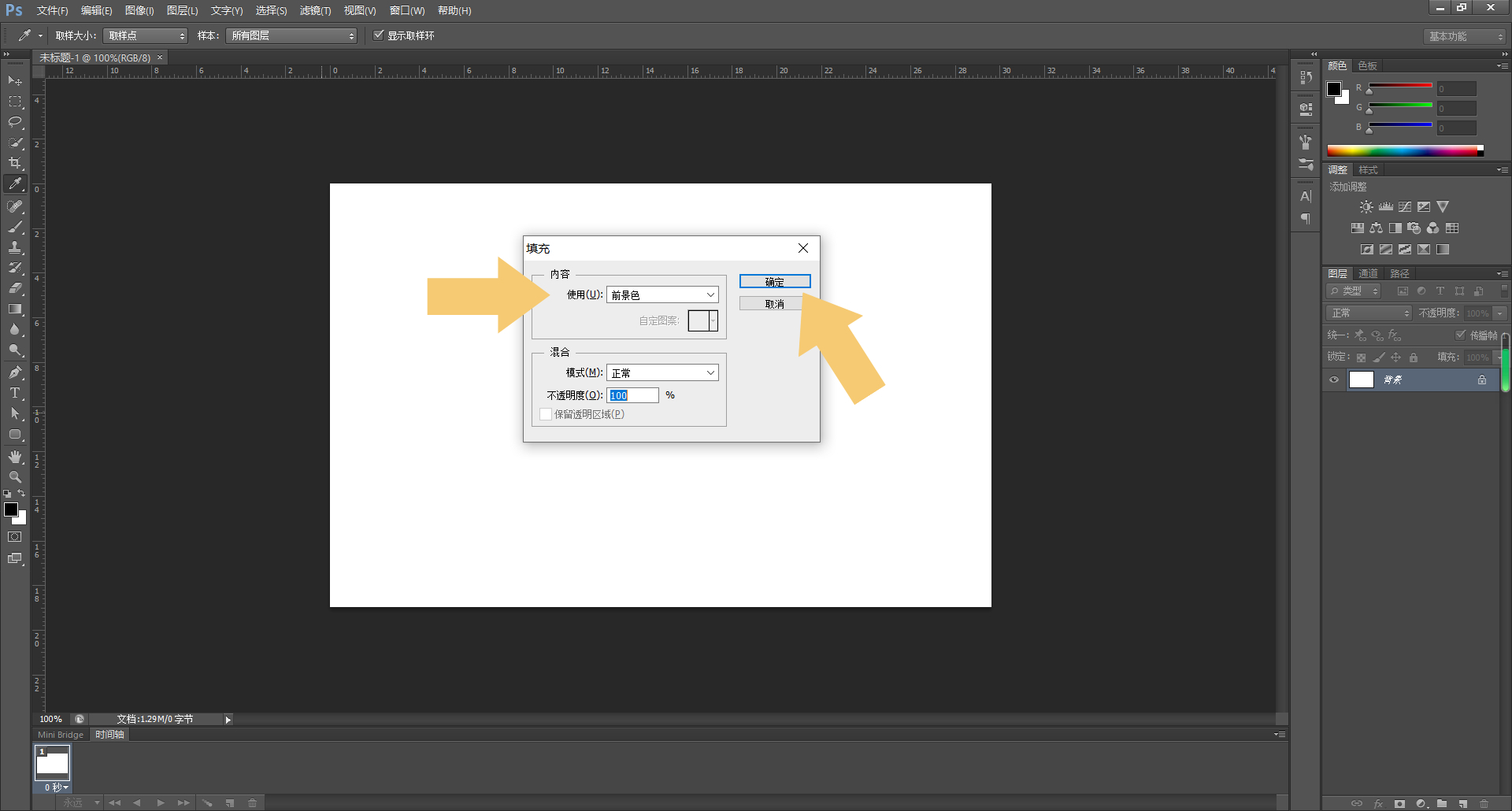Image resolution: width=1512 pixels, height=811 pixels.
Task: Close the Fill dialog
Action: [803, 248]
